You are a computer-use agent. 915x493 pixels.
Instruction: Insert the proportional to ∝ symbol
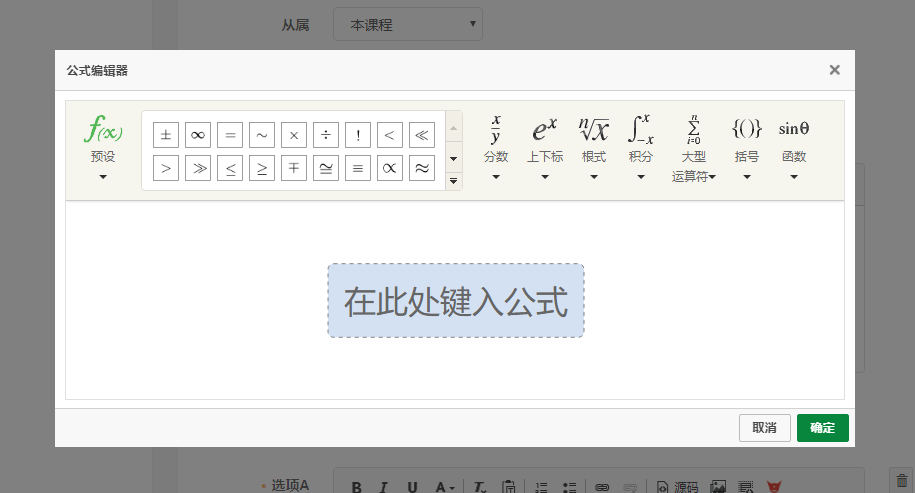(x=390, y=168)
